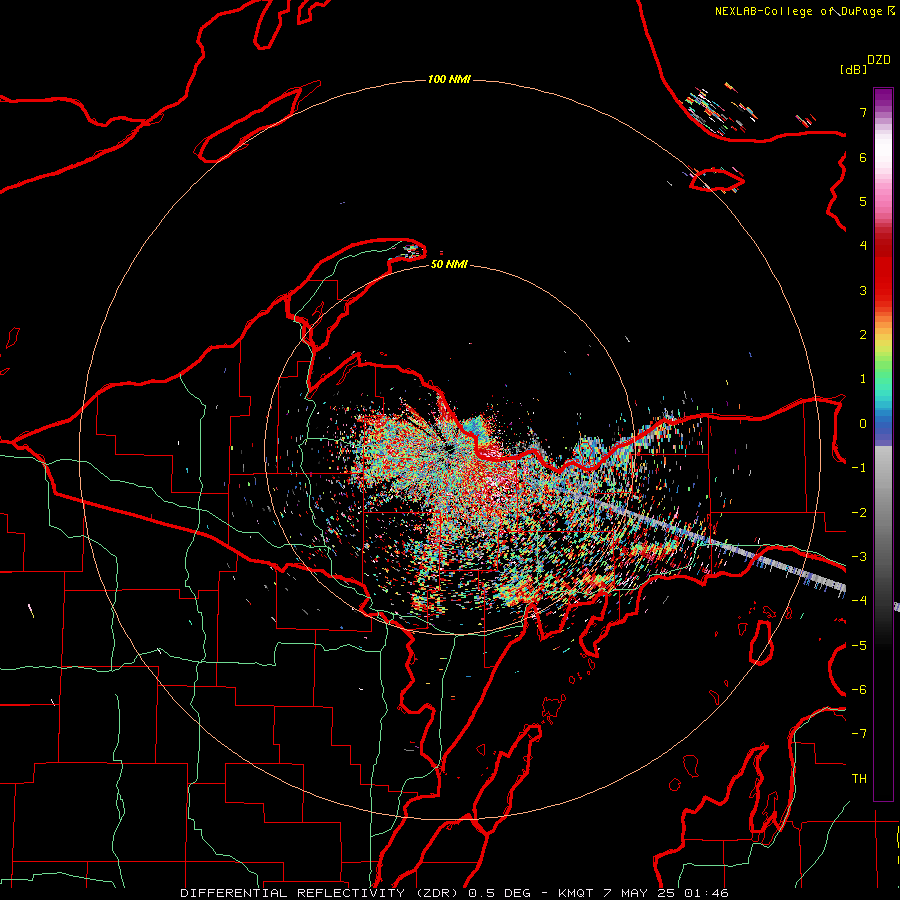Click the TH label on the color scale
The image size is (900, 900).
(x=859, y=779)
